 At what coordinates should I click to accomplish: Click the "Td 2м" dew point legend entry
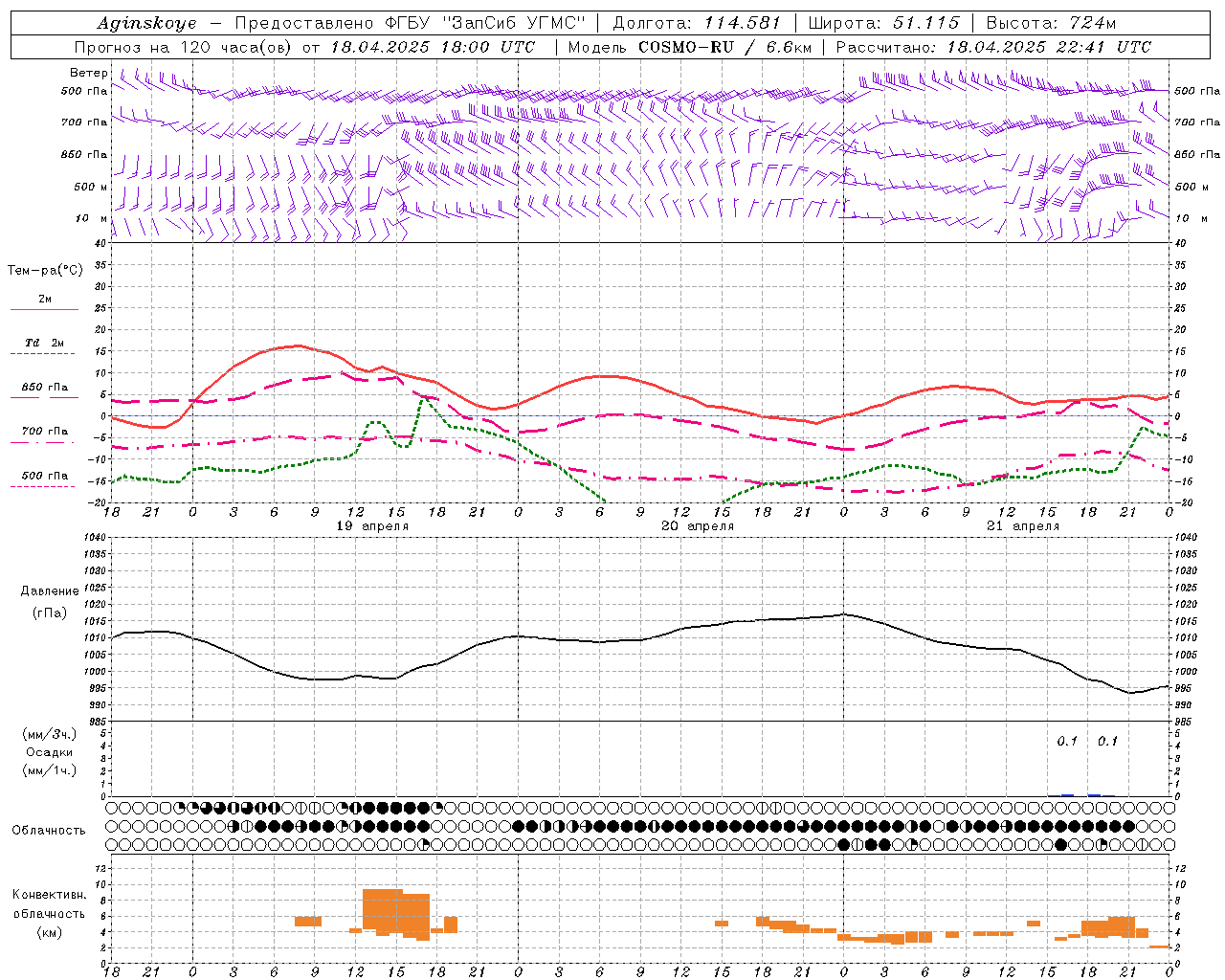click(x=45, y=343)
